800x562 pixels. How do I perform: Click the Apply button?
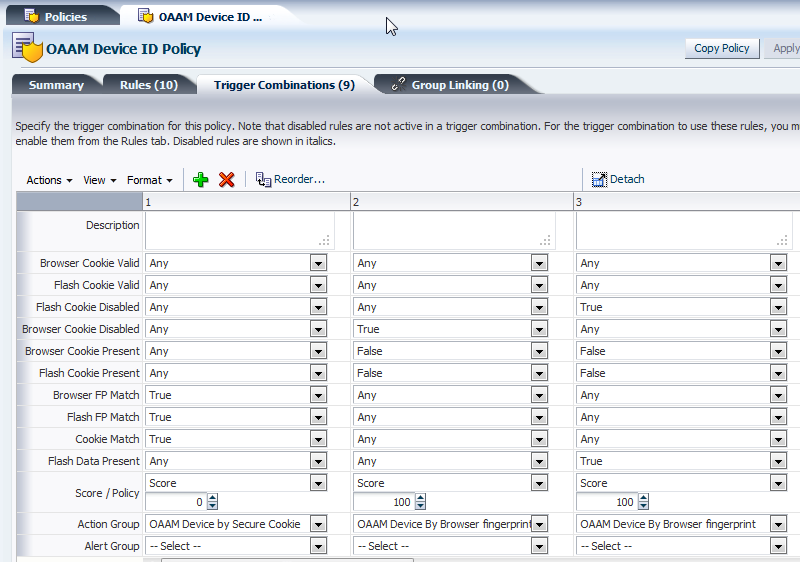click(x=784, y=48)
